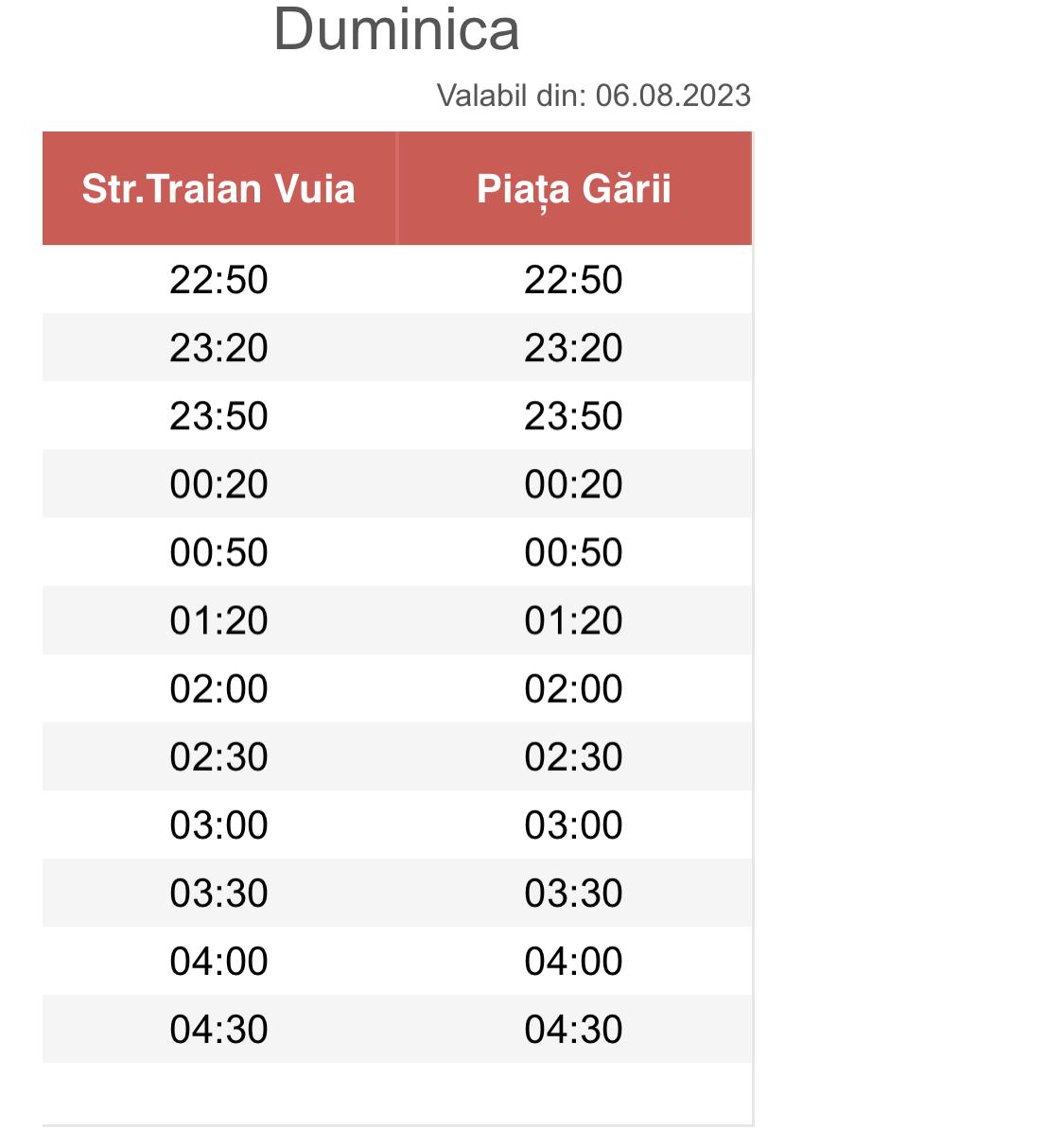Choose 00:20 time under Str.Traian Vuia
Image resolution: width=1064 pixels, height=1130 pixels.
(218, 484)
